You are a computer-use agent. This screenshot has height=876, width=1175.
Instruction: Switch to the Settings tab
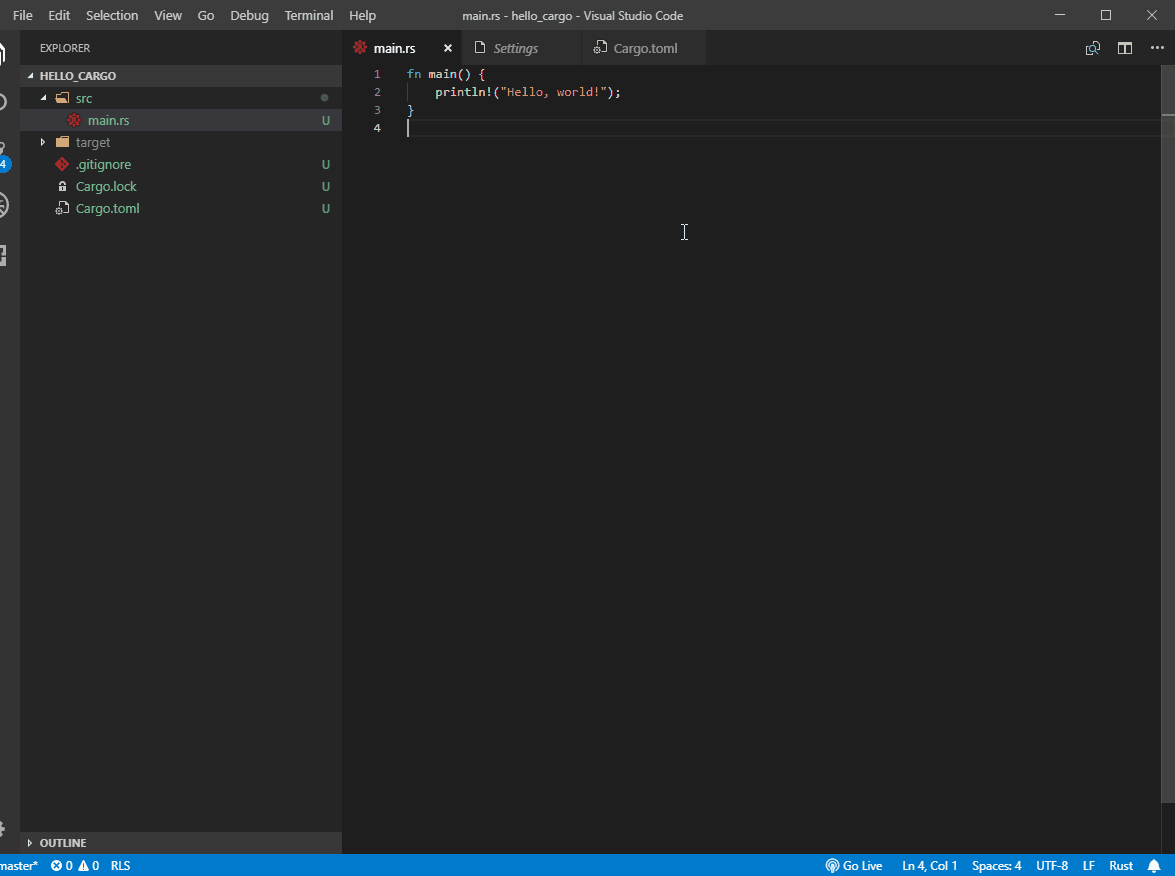(x=516, y=48)
